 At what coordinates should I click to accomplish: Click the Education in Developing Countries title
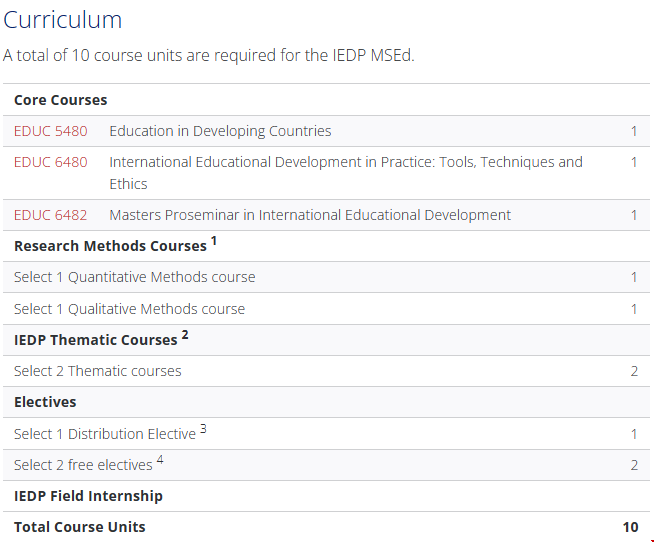click(220, 131)
